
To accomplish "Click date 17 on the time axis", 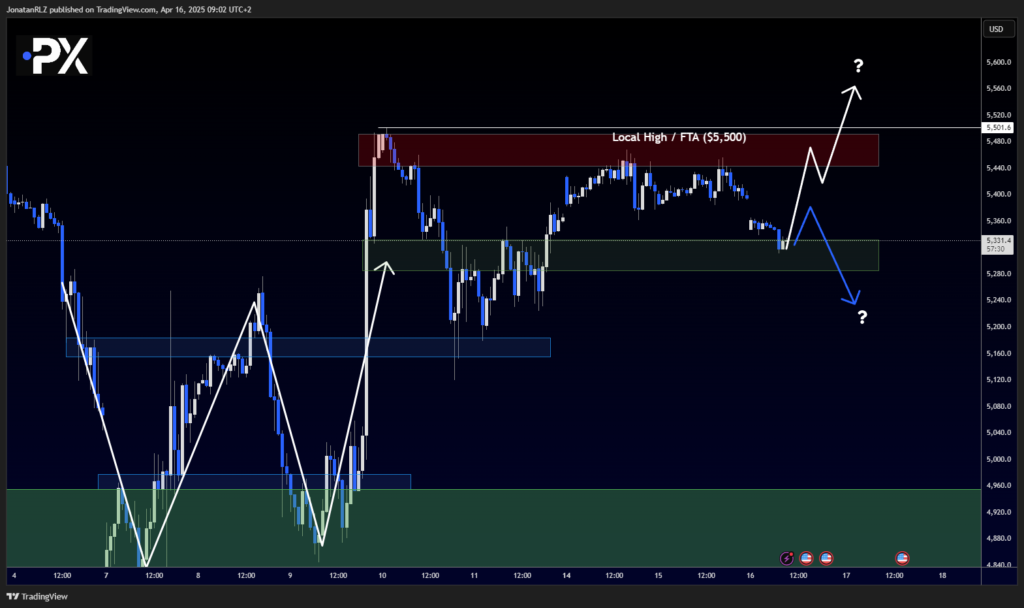I will (x=846, y=575).
